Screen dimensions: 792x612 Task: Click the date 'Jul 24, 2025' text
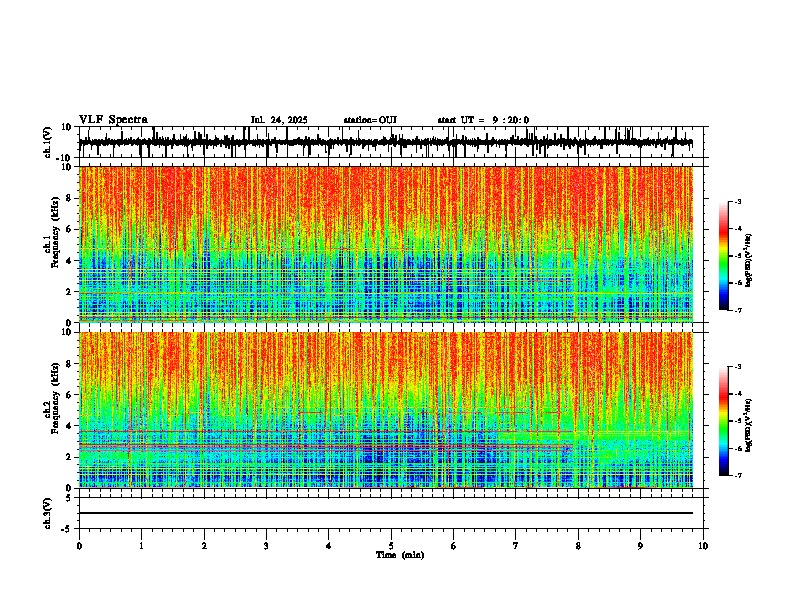(279, 120)
